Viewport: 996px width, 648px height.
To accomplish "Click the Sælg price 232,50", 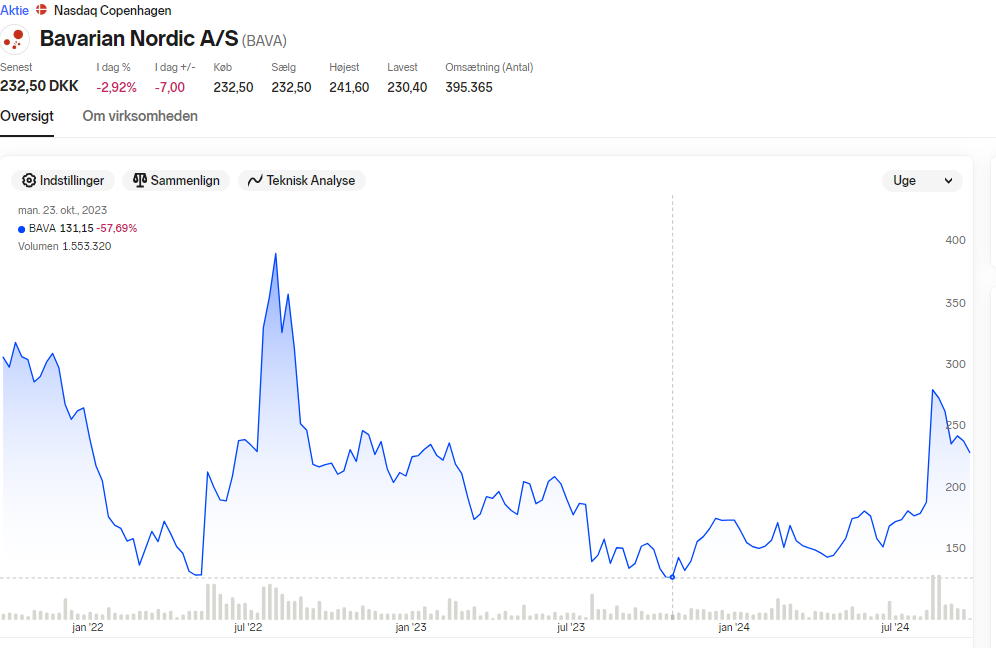I will 291,88.
